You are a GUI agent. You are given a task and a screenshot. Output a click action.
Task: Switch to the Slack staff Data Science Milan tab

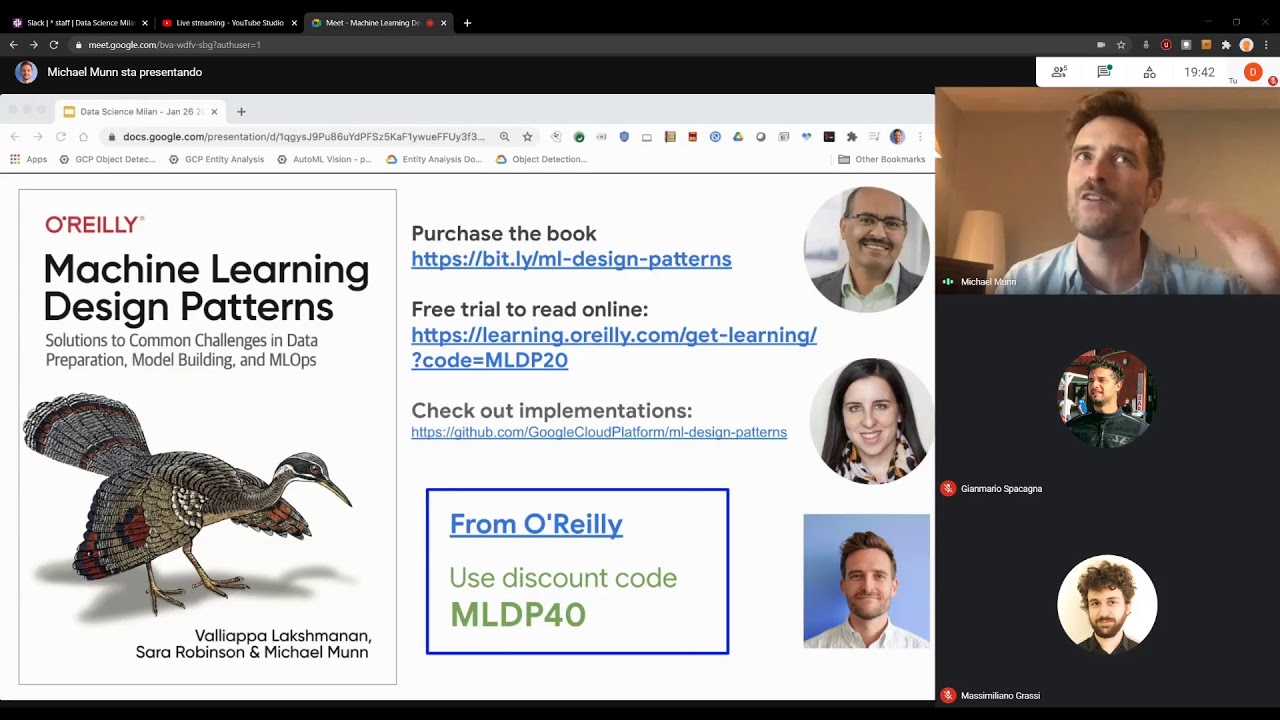[79, 22]
